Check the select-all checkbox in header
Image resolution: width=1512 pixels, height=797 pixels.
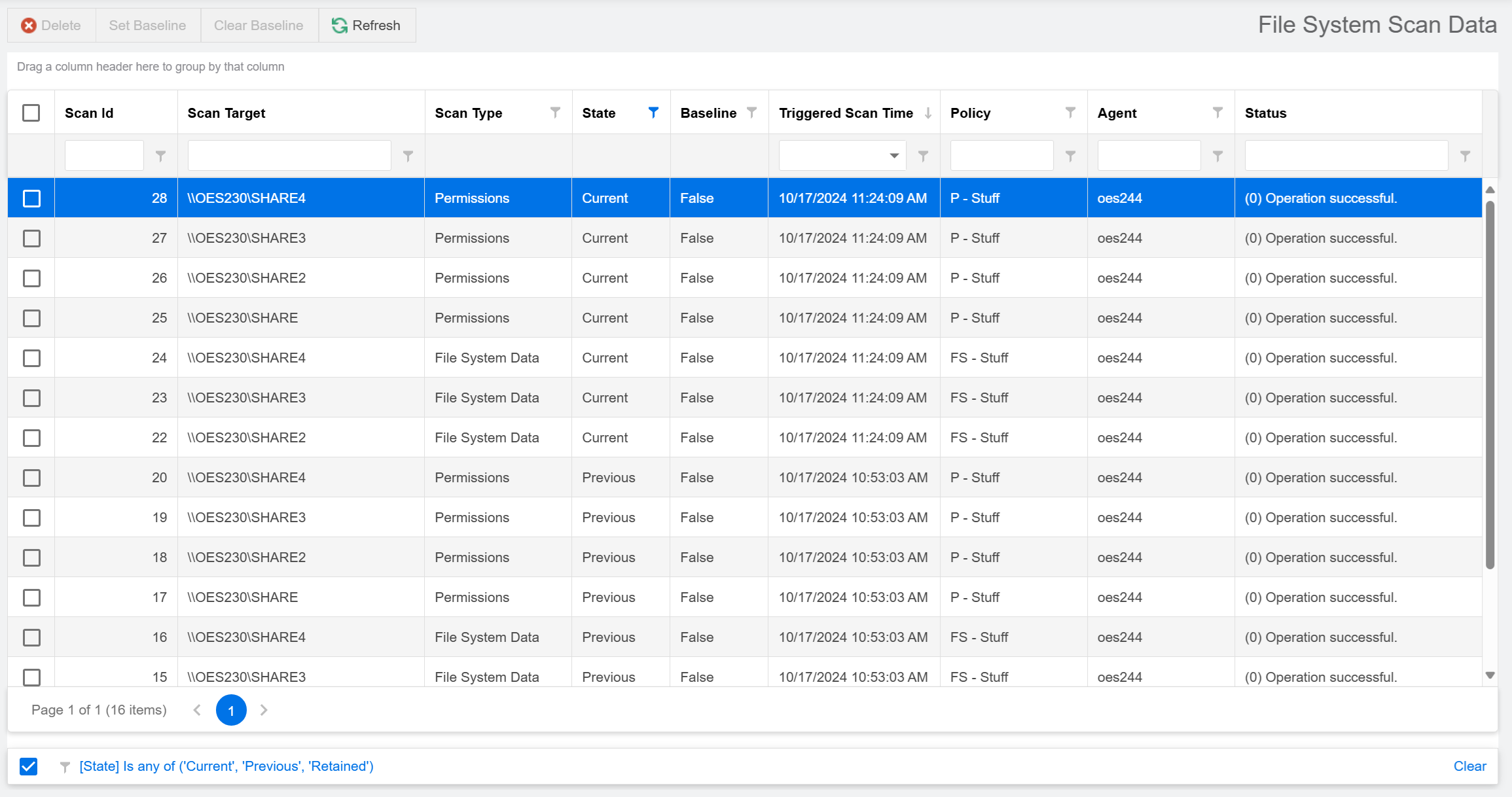pos(31,113)
